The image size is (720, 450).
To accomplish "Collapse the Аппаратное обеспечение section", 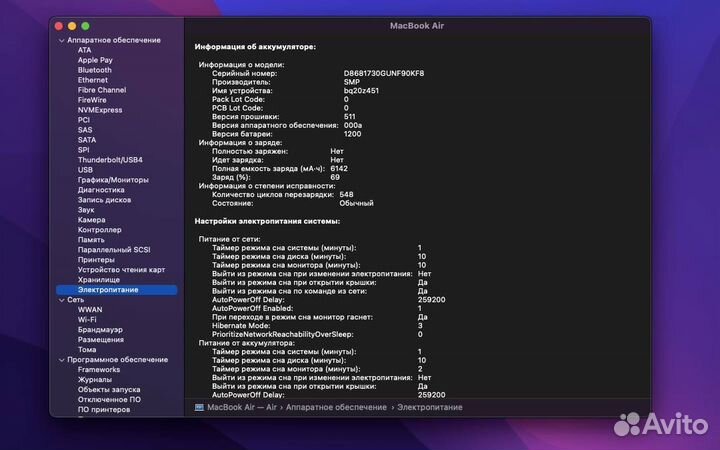I will click(x=61, y=40).
